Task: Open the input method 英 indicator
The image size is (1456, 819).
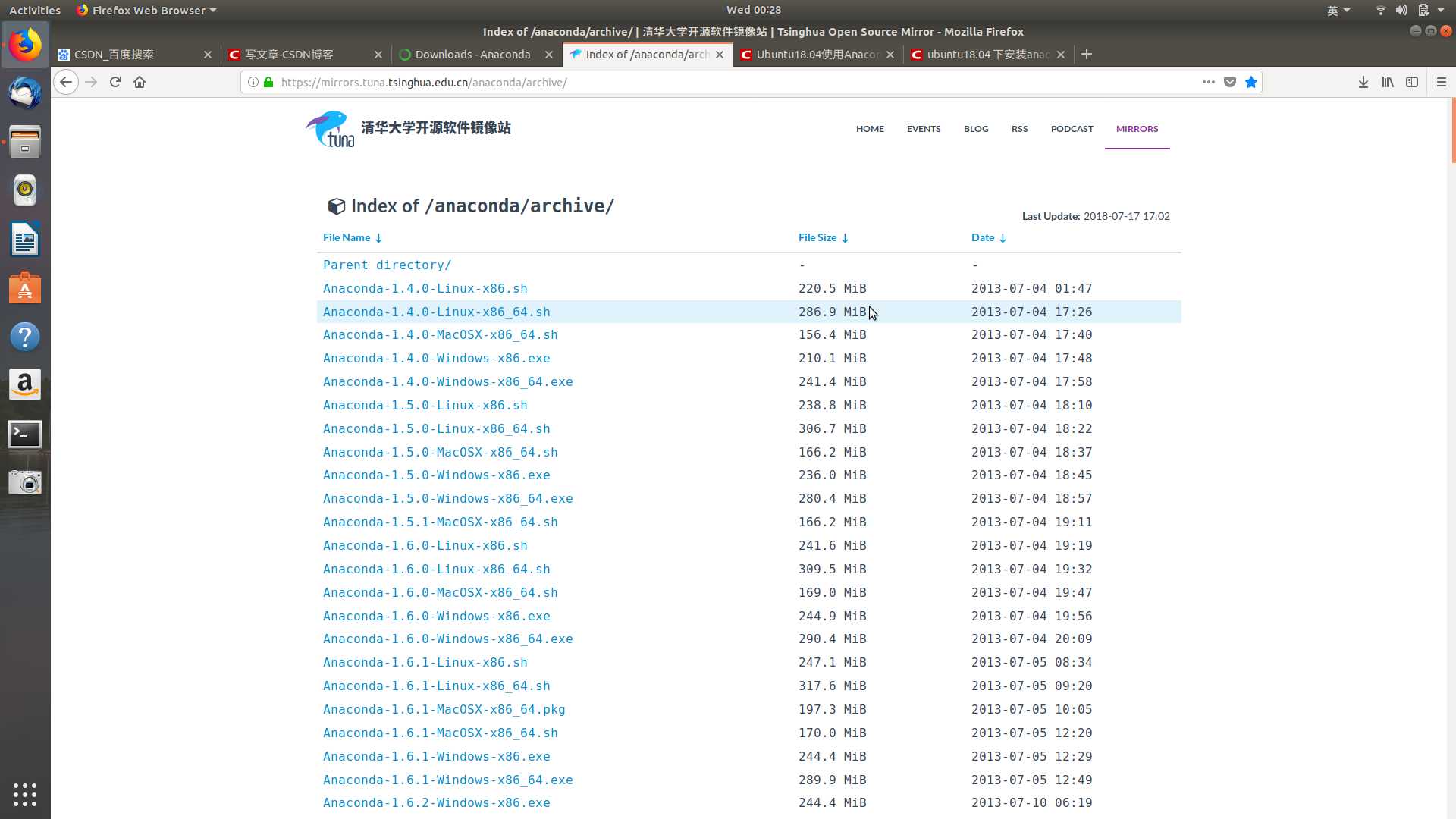Action: (1338, 10)
